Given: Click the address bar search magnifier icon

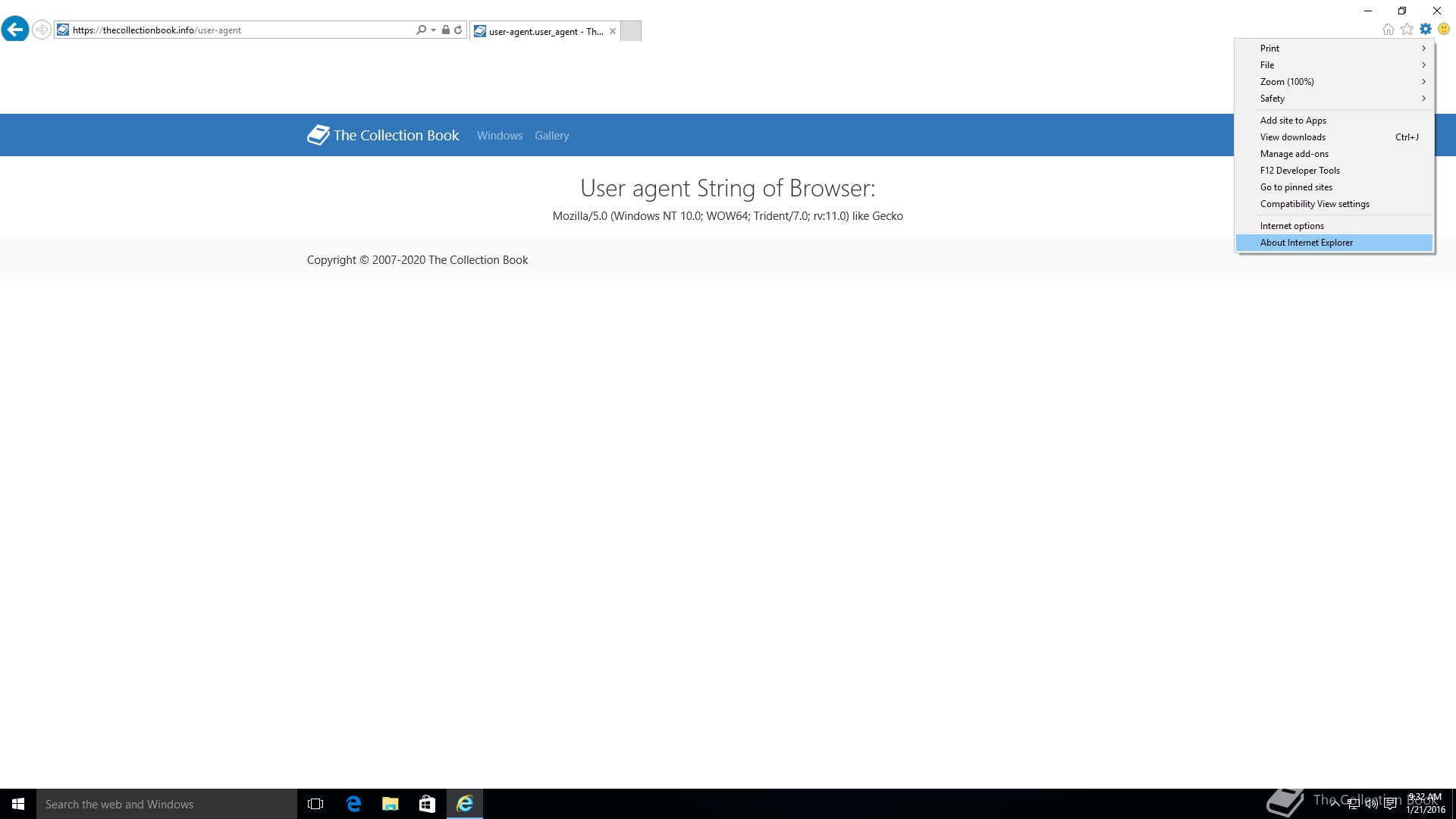Looking at the screenshot, I should point(421,30).
